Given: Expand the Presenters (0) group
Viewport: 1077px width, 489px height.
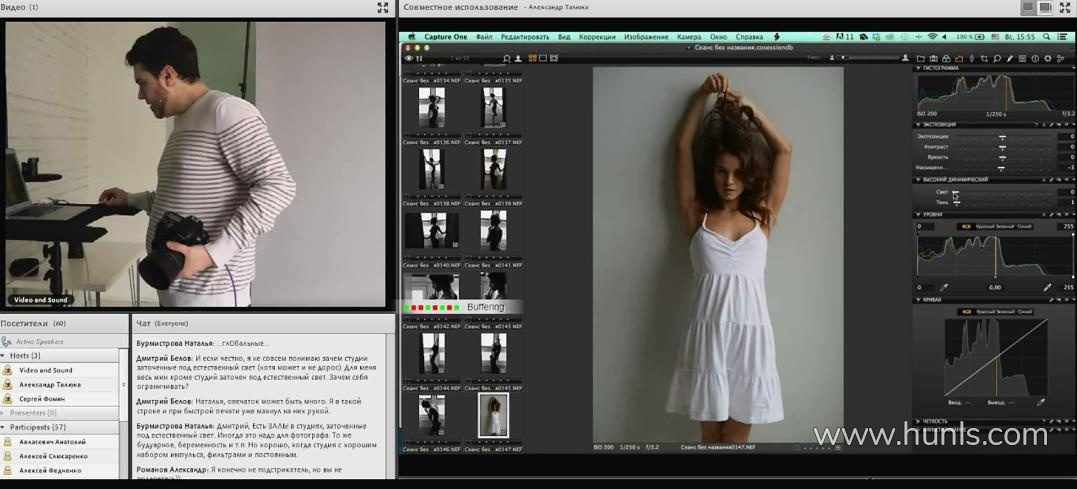Looking at the screenshot, I should (x=4, y=412).
